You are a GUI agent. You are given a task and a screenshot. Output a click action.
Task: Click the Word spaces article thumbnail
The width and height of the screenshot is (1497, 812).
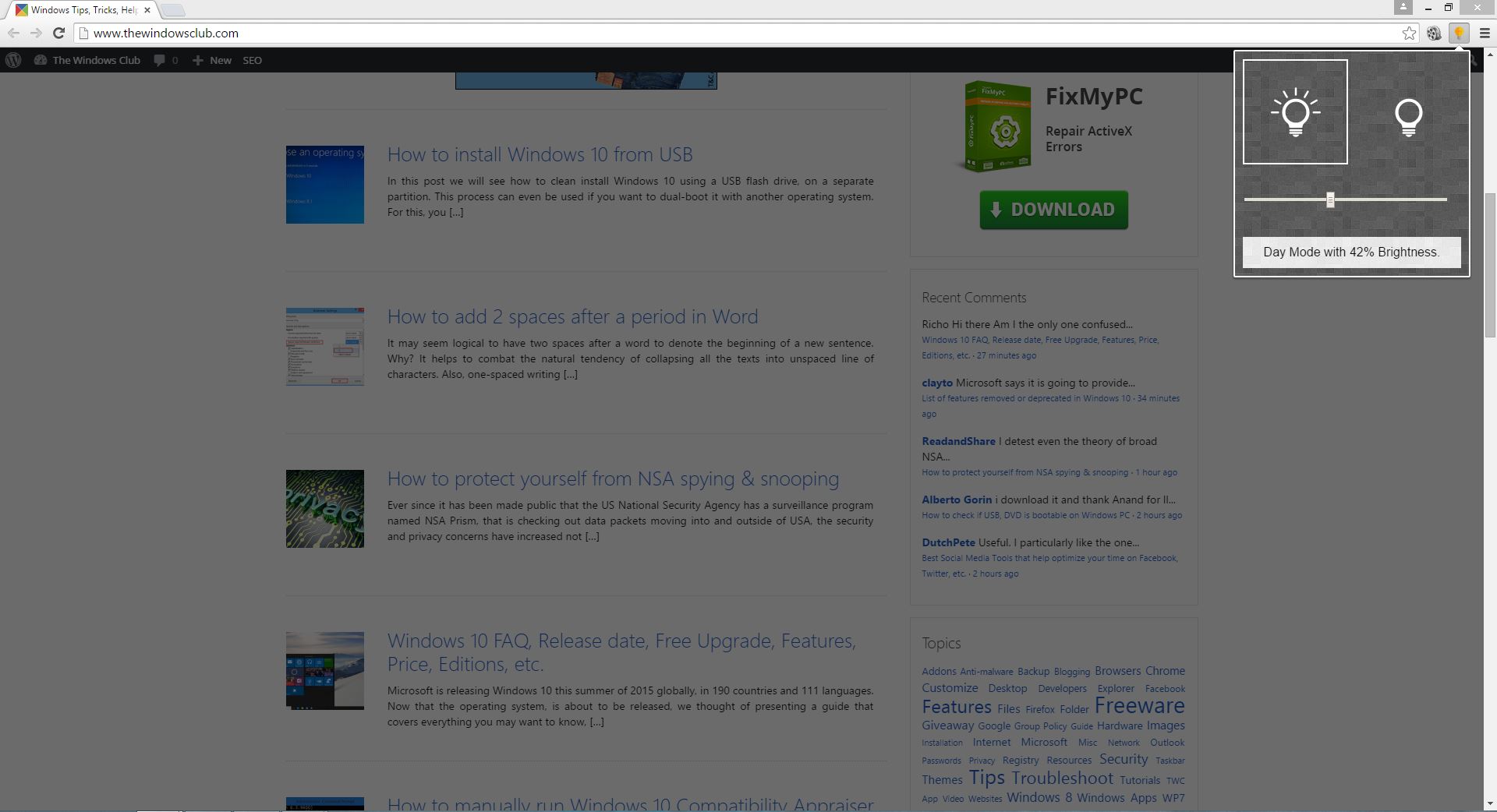(324, 347)
